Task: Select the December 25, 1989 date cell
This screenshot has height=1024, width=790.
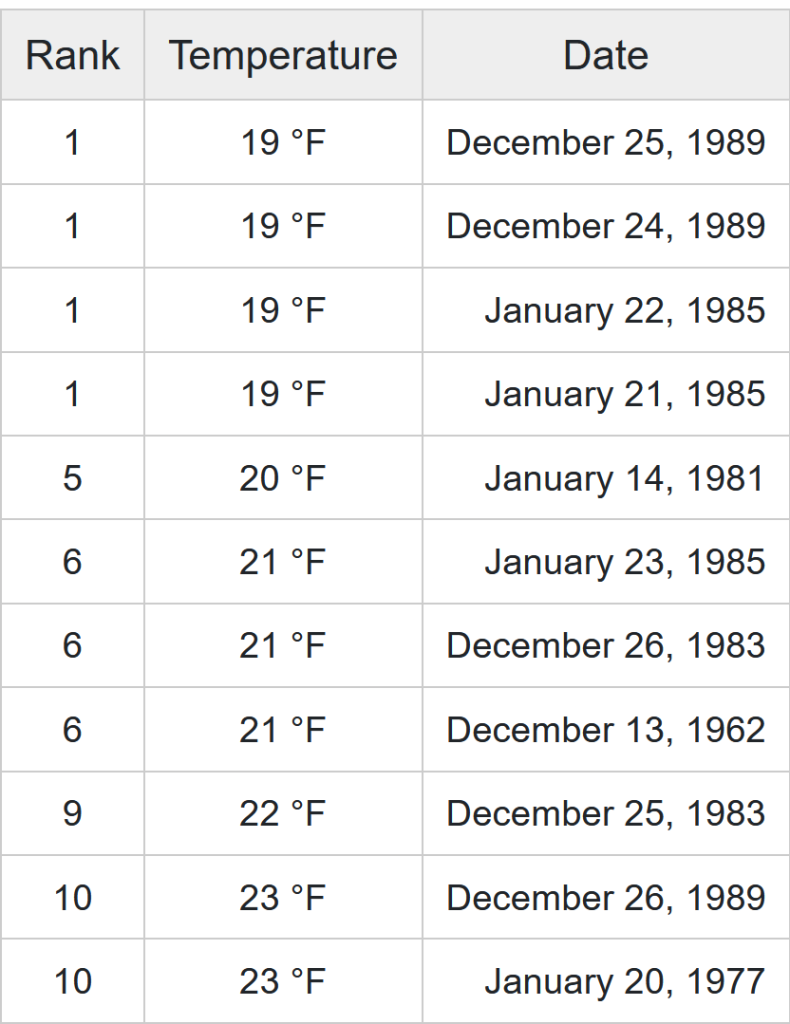Action: pyautogui.click(x=606, y=142)
